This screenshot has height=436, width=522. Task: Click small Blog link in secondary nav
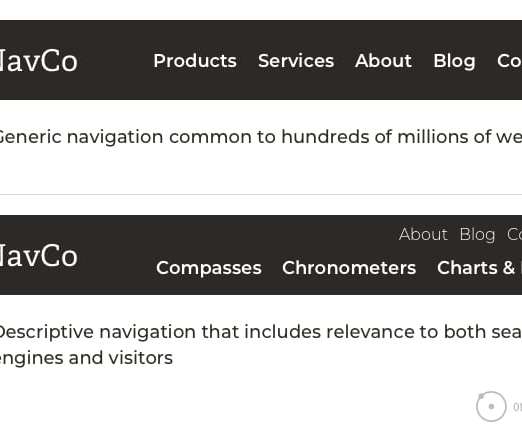[477, 235]
